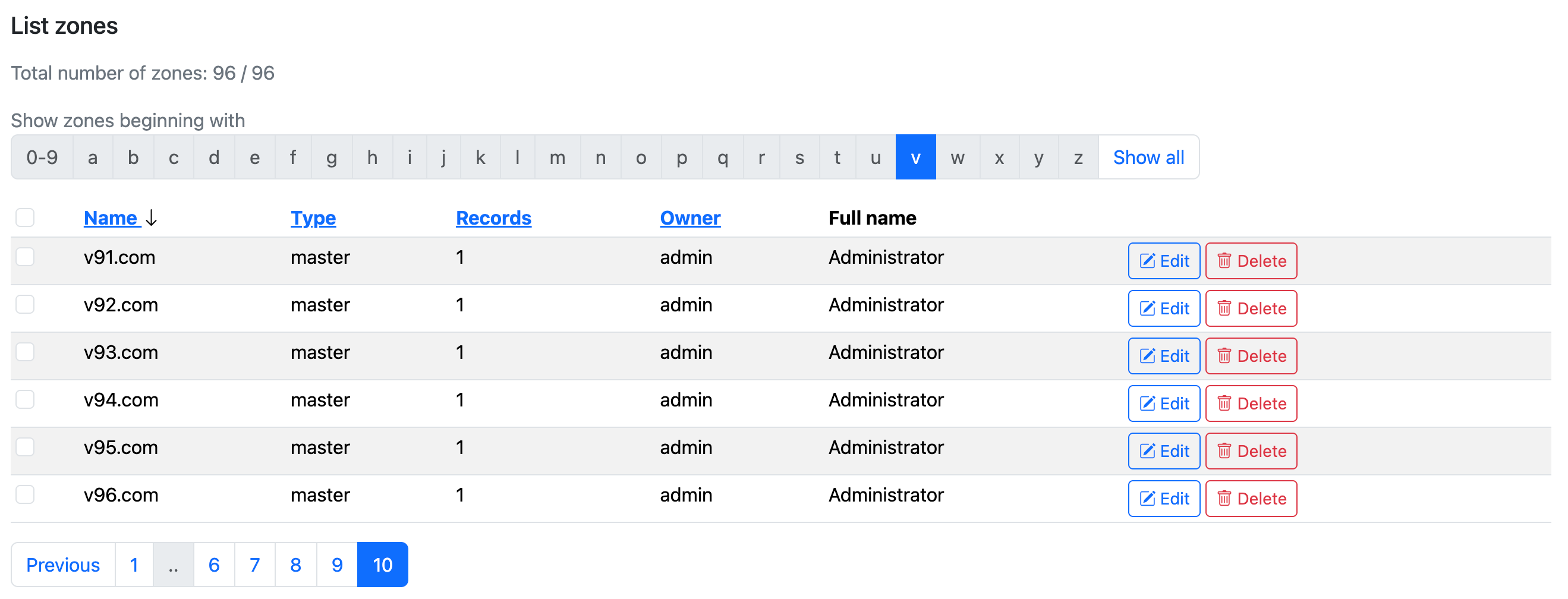This screenshot has height=599, width=1568.
Task: Select letter y filter
Action: pos(1038,157)
